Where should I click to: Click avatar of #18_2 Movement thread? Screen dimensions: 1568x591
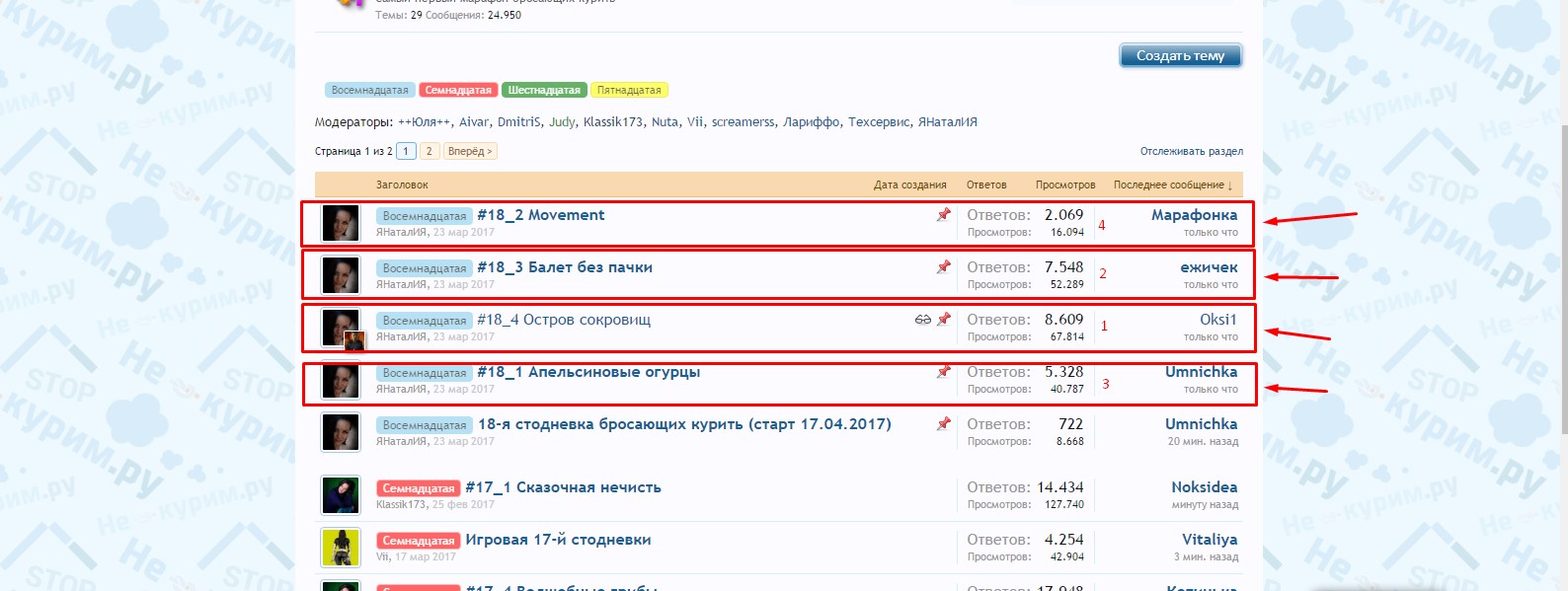pyautogui.click(x=341, y=223)
